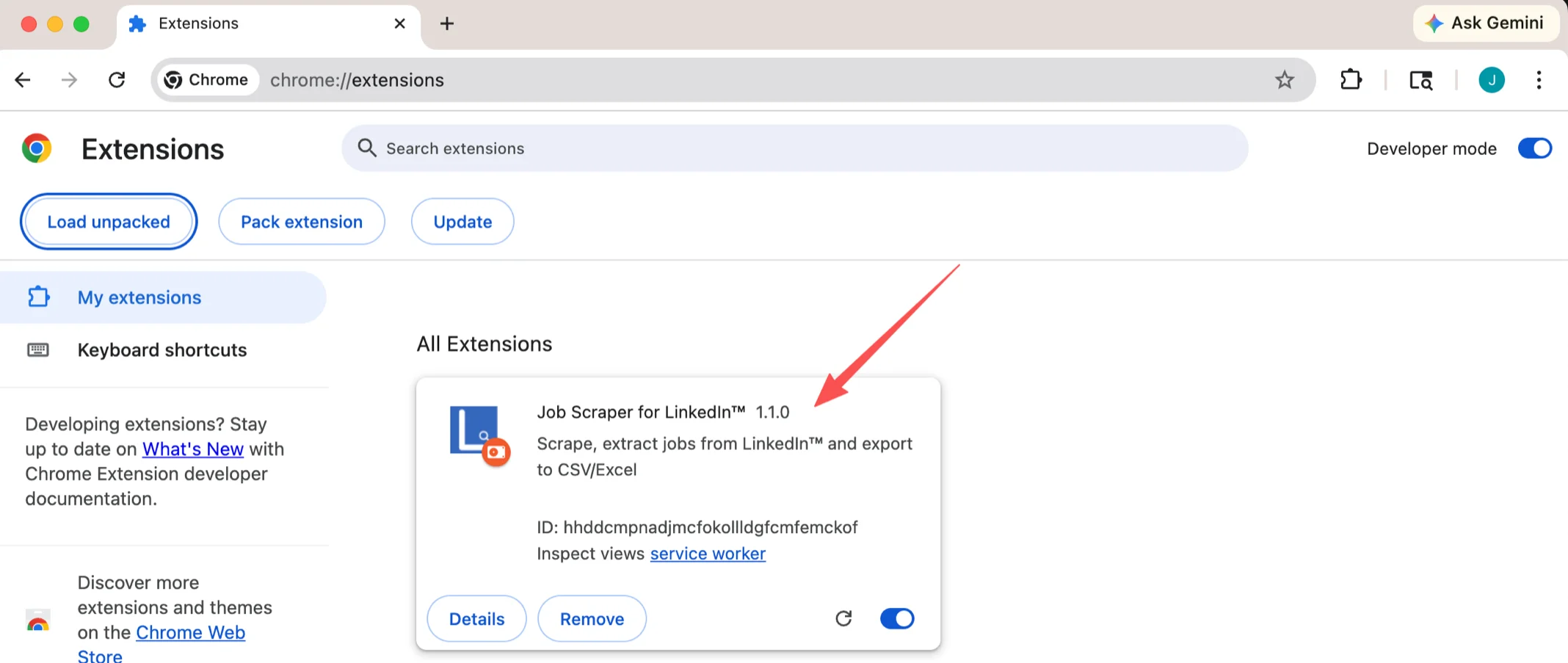Reload the Job Scraper extension
The height and width of the screenshot is (663, 1568).
[843, 618]
